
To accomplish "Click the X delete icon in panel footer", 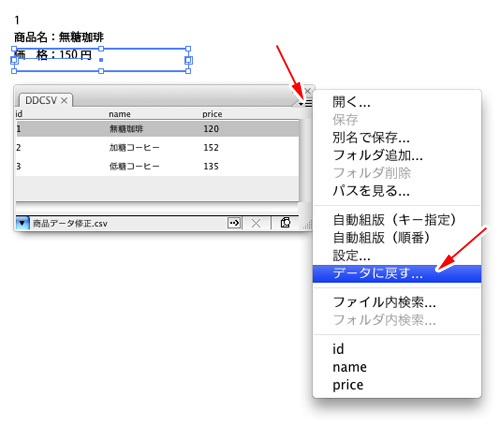I will point(256,223).
